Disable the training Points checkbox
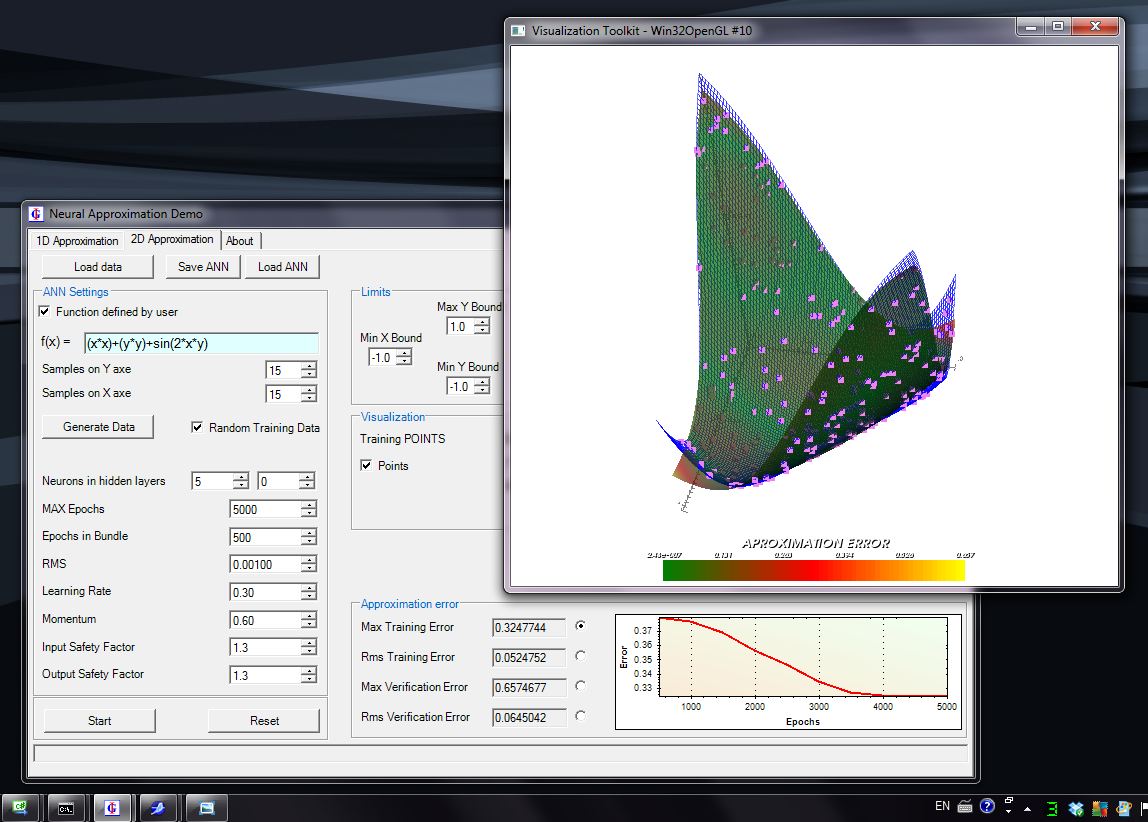1148x822 pixels. tap(367, 466)
